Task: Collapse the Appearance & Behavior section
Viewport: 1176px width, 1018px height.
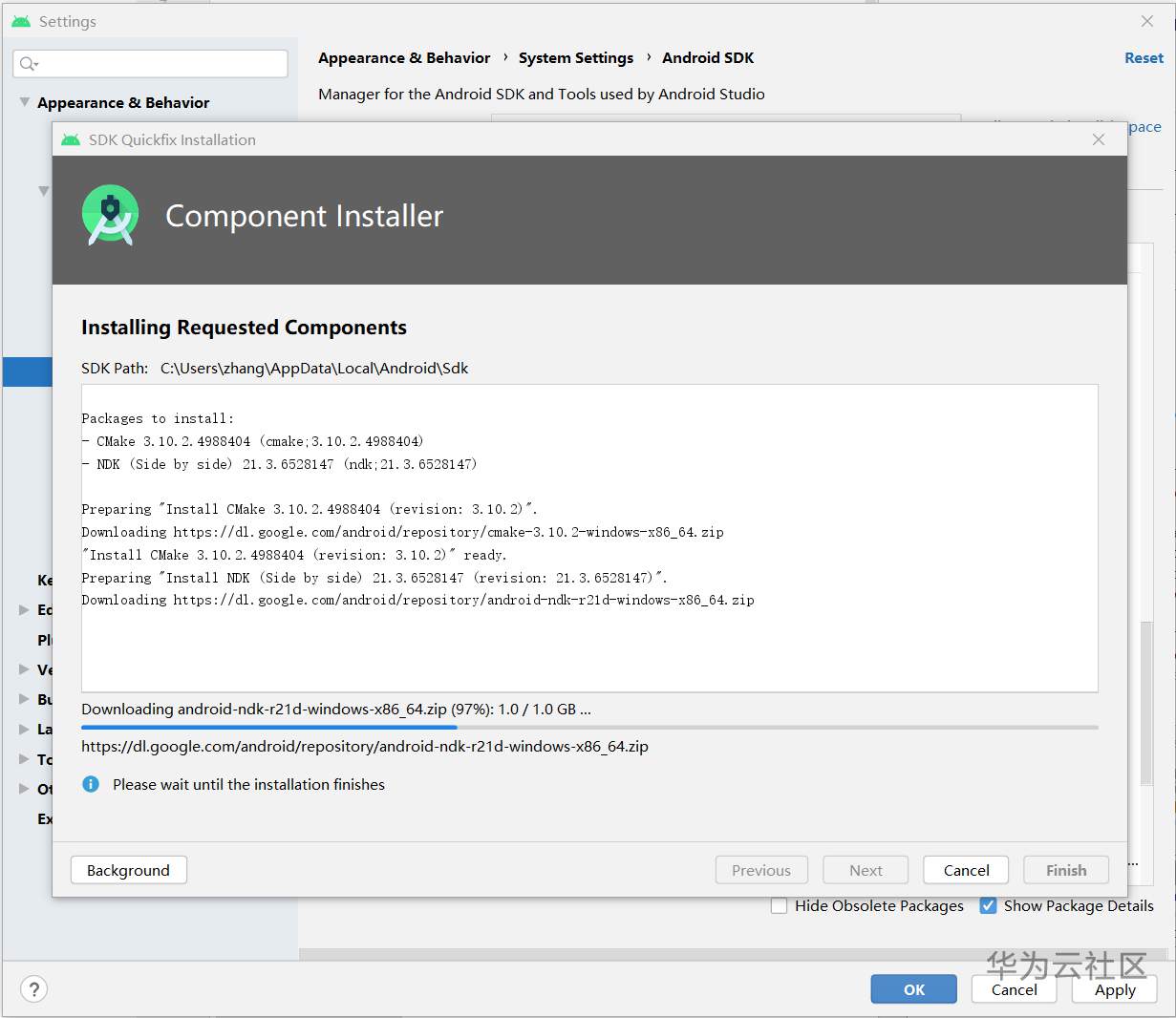Action: click(x=24, y=102)
